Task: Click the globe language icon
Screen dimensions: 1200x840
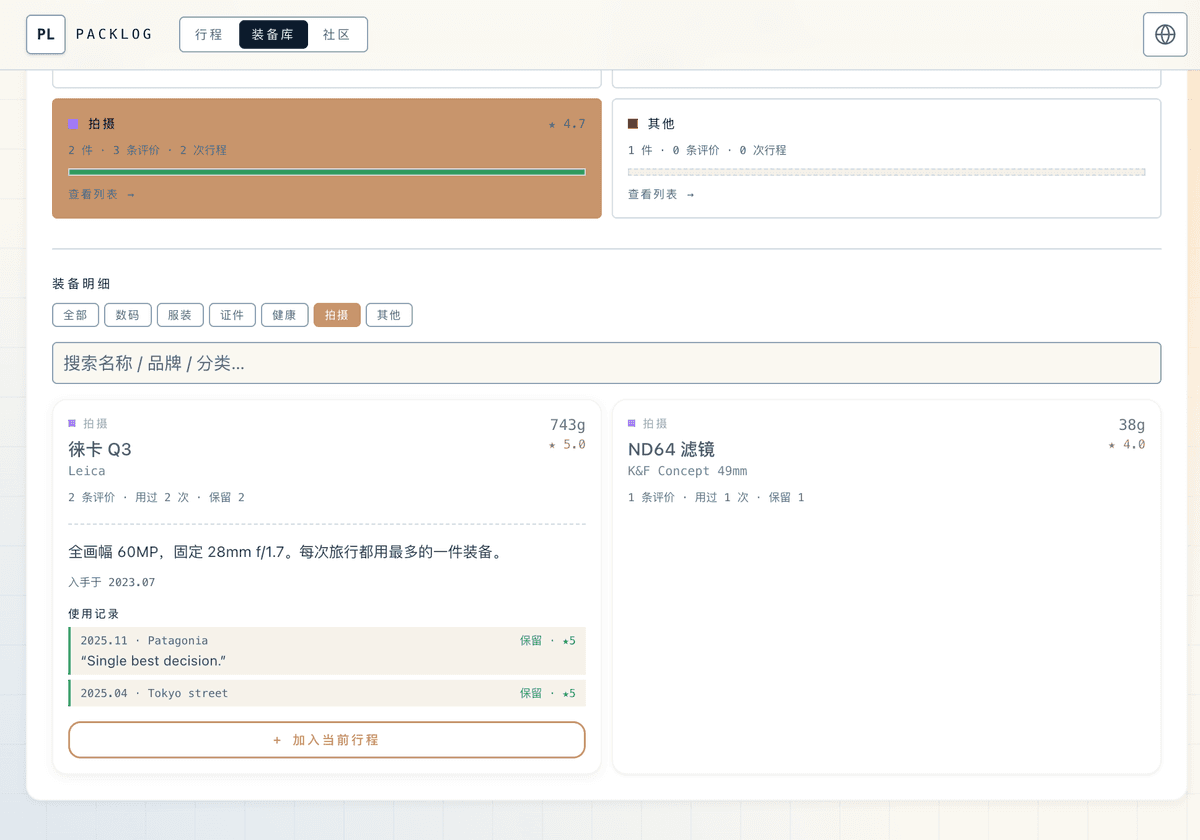Action: 1165,34
